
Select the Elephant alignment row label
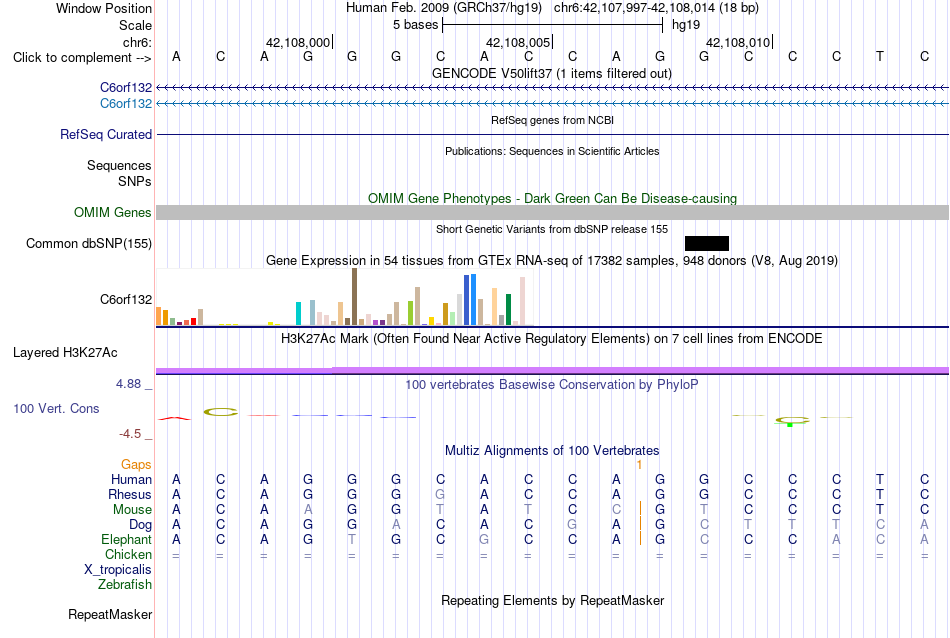126,540
